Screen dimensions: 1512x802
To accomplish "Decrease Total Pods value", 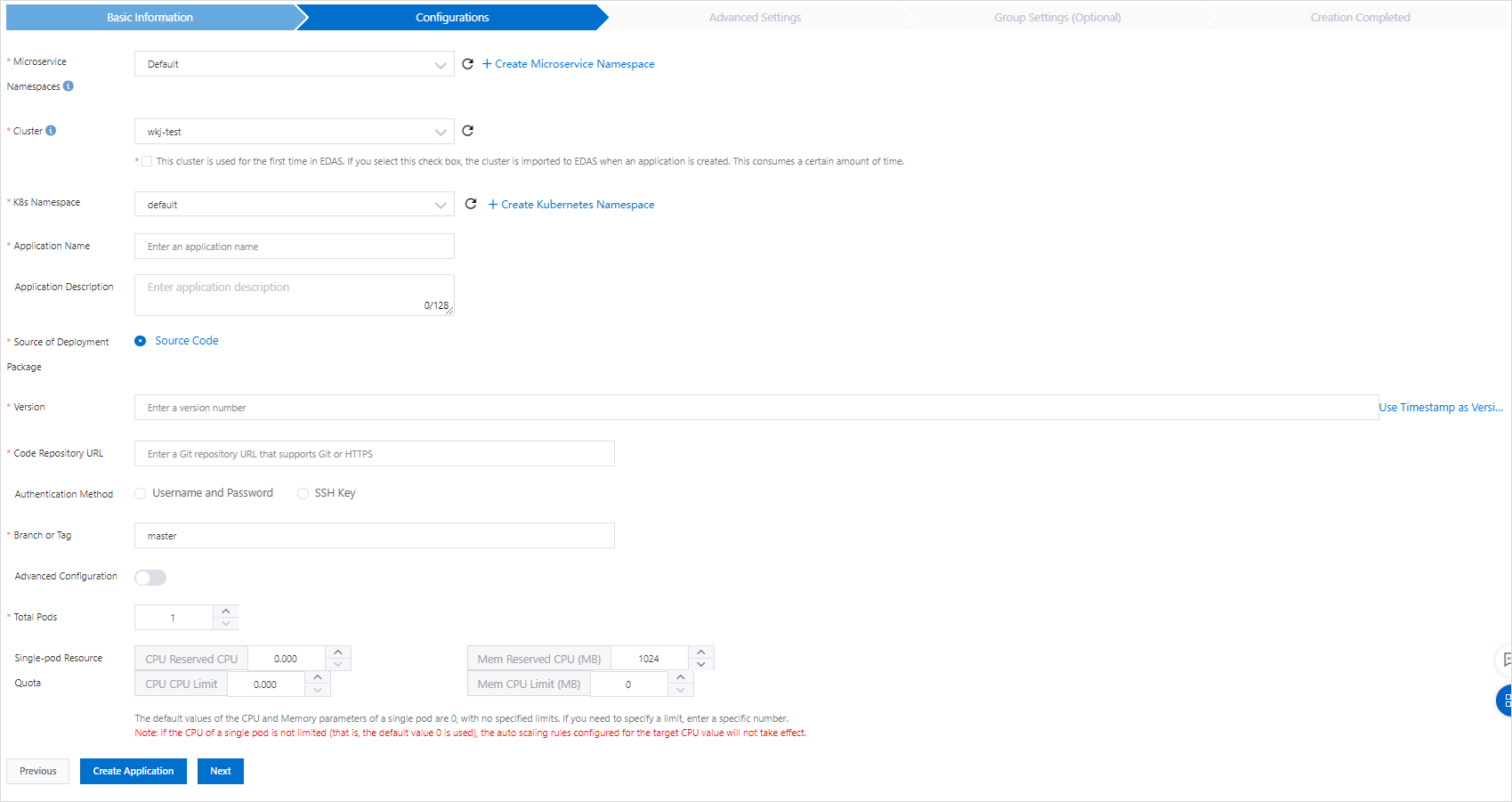I will (x=226, y=623).
